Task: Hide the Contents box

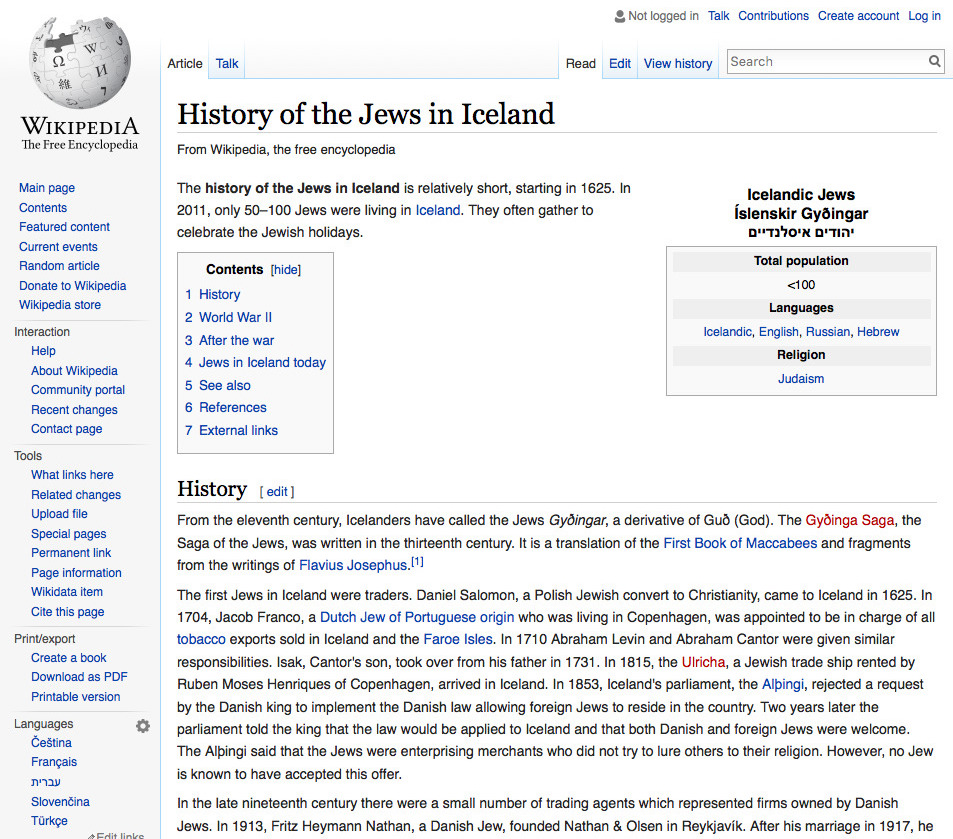Action: coord(284,269)
